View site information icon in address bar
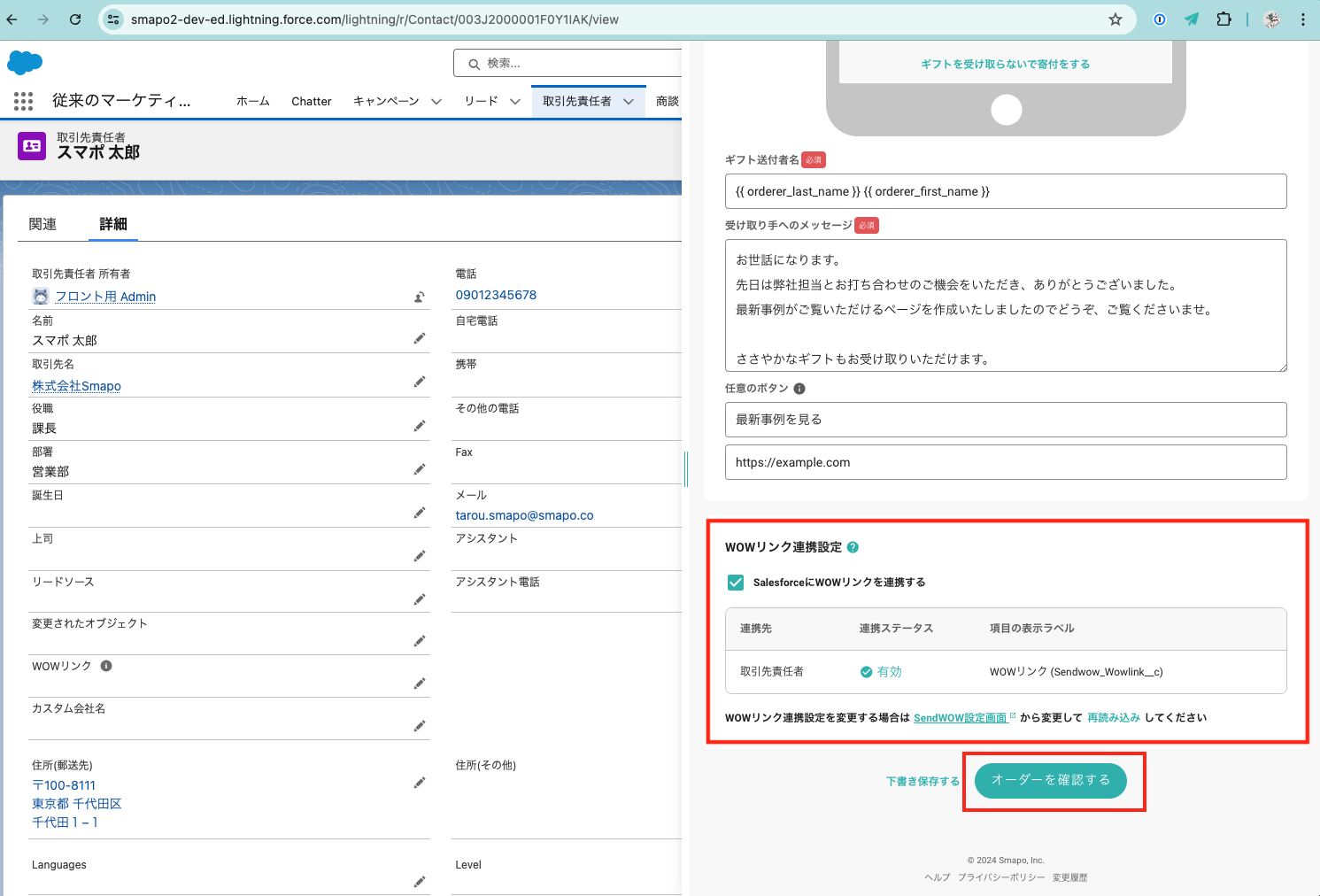This screenshot has width=1320, height=896. click(x=112, y=19)
